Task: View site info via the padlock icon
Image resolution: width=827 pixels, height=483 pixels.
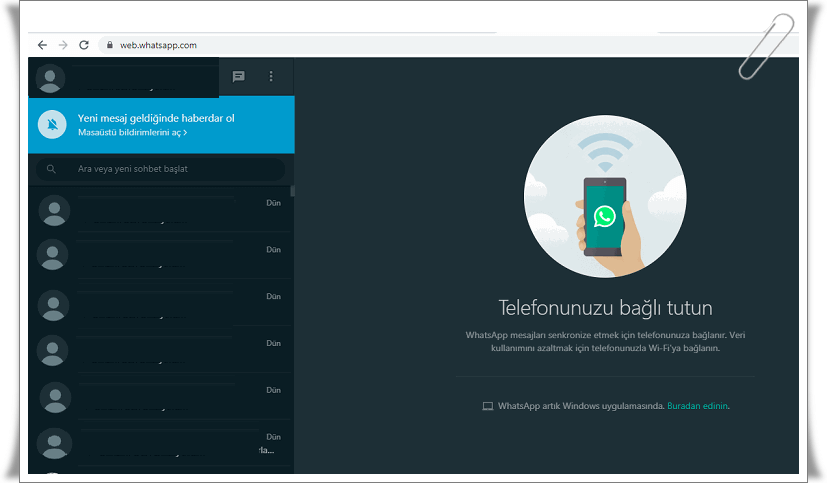Action: [x=110, y=45]
